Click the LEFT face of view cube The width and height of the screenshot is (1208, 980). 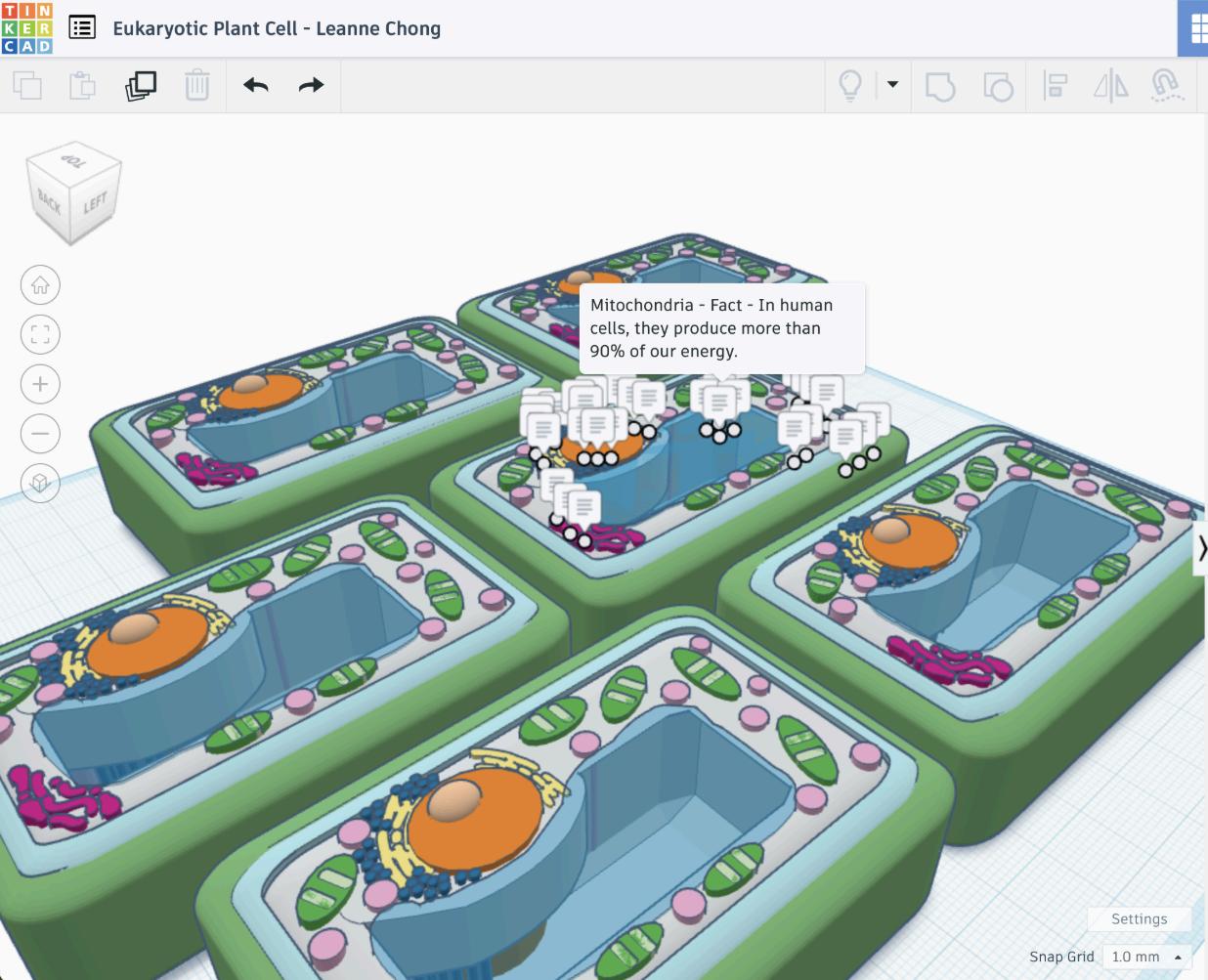point(95,204)
